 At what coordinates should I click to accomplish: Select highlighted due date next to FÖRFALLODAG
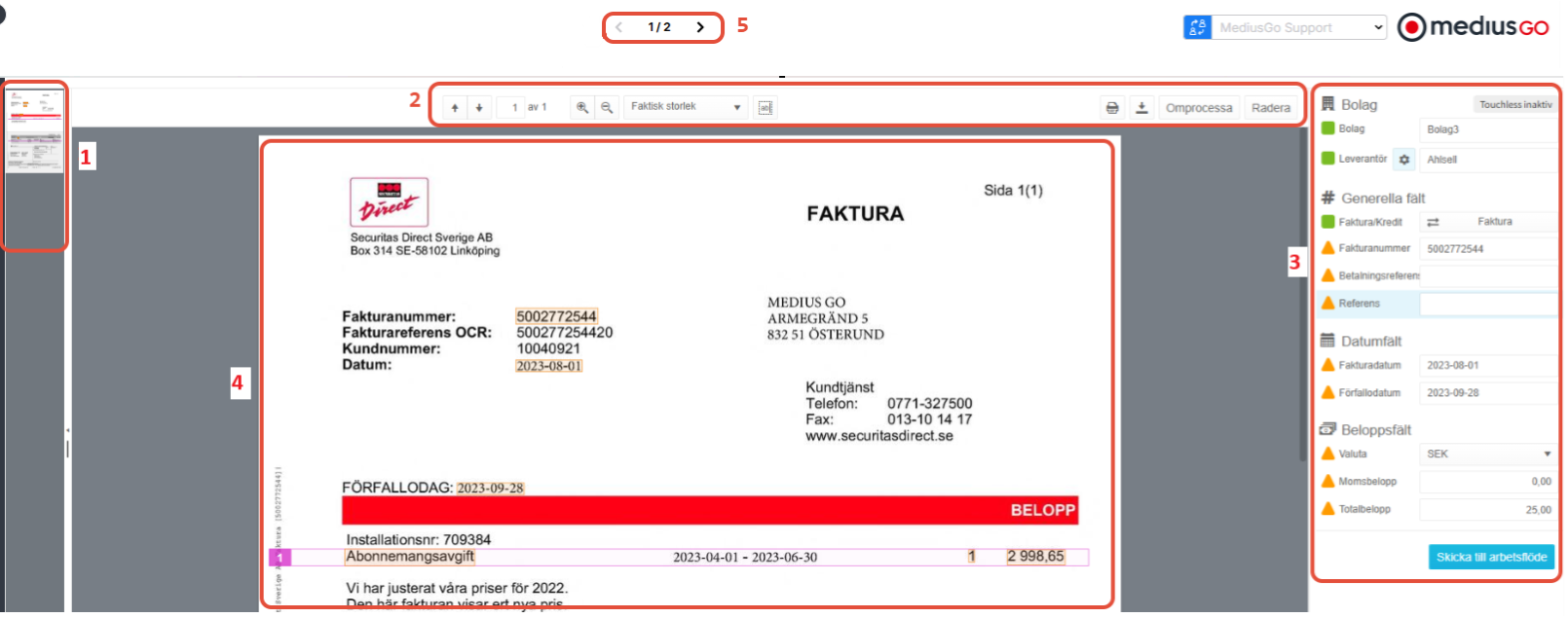coord(490,488)
